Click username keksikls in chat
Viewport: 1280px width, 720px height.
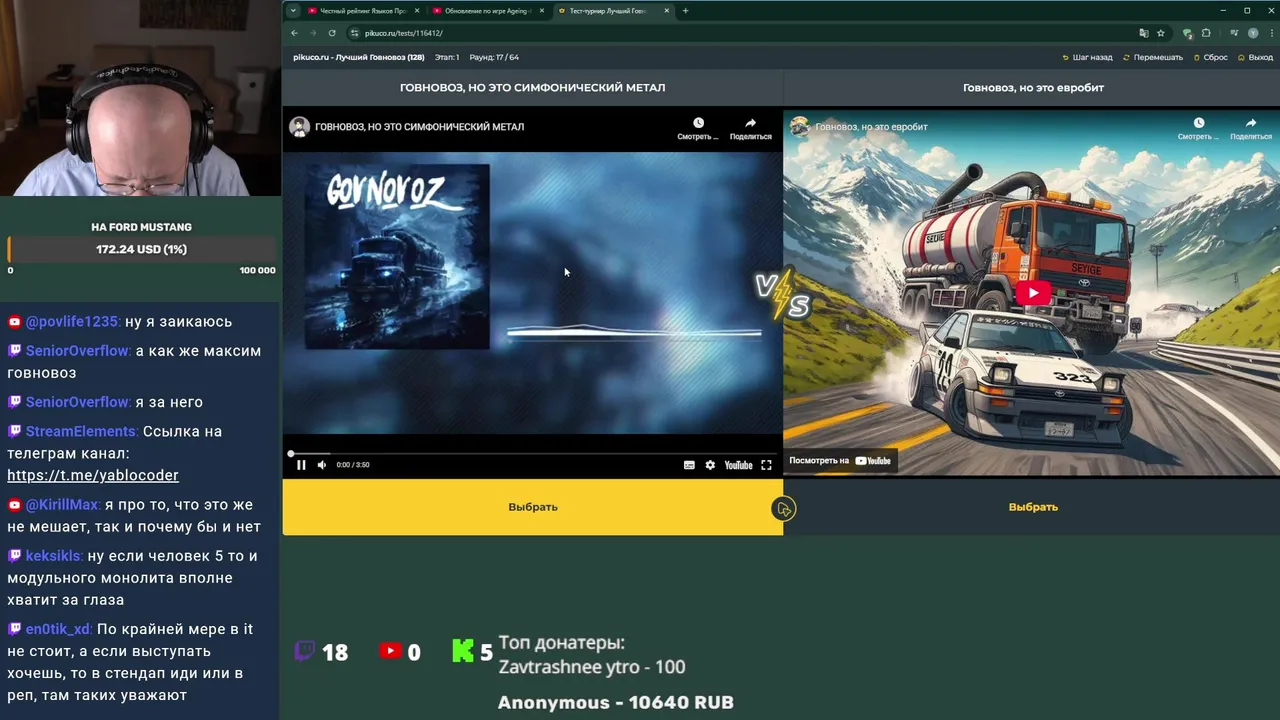[x=54, y=555]
